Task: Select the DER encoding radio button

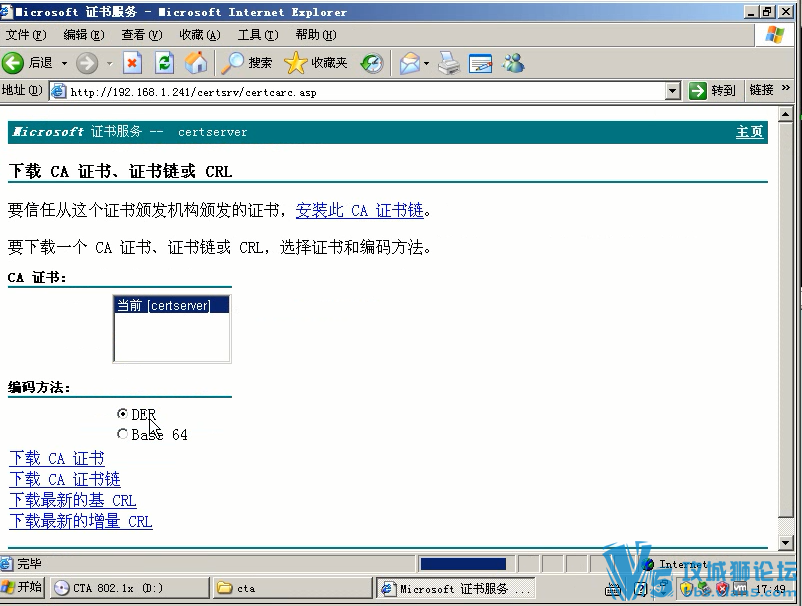Action: point(122,413)
